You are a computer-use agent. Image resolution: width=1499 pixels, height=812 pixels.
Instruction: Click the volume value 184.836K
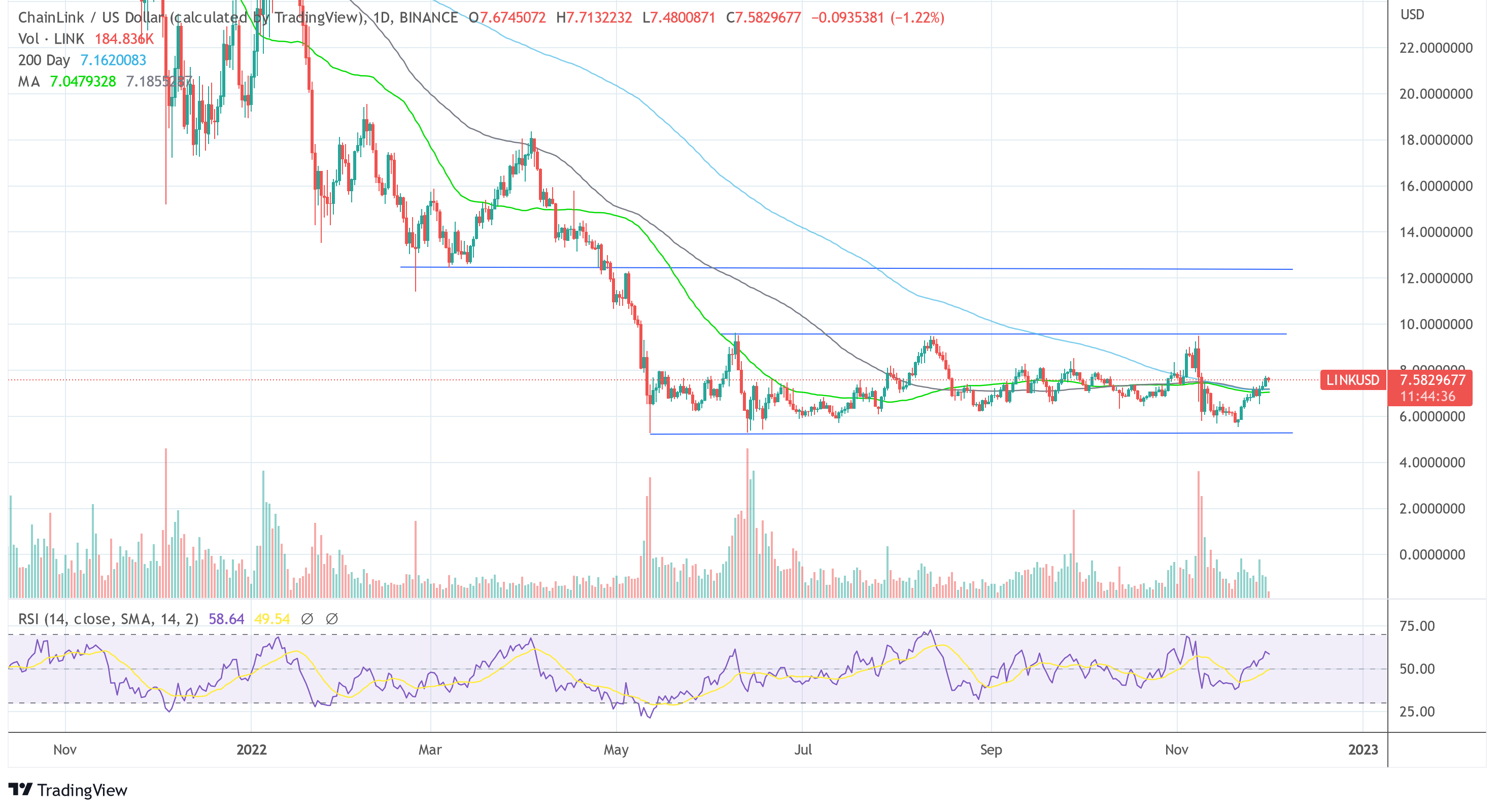124,39
